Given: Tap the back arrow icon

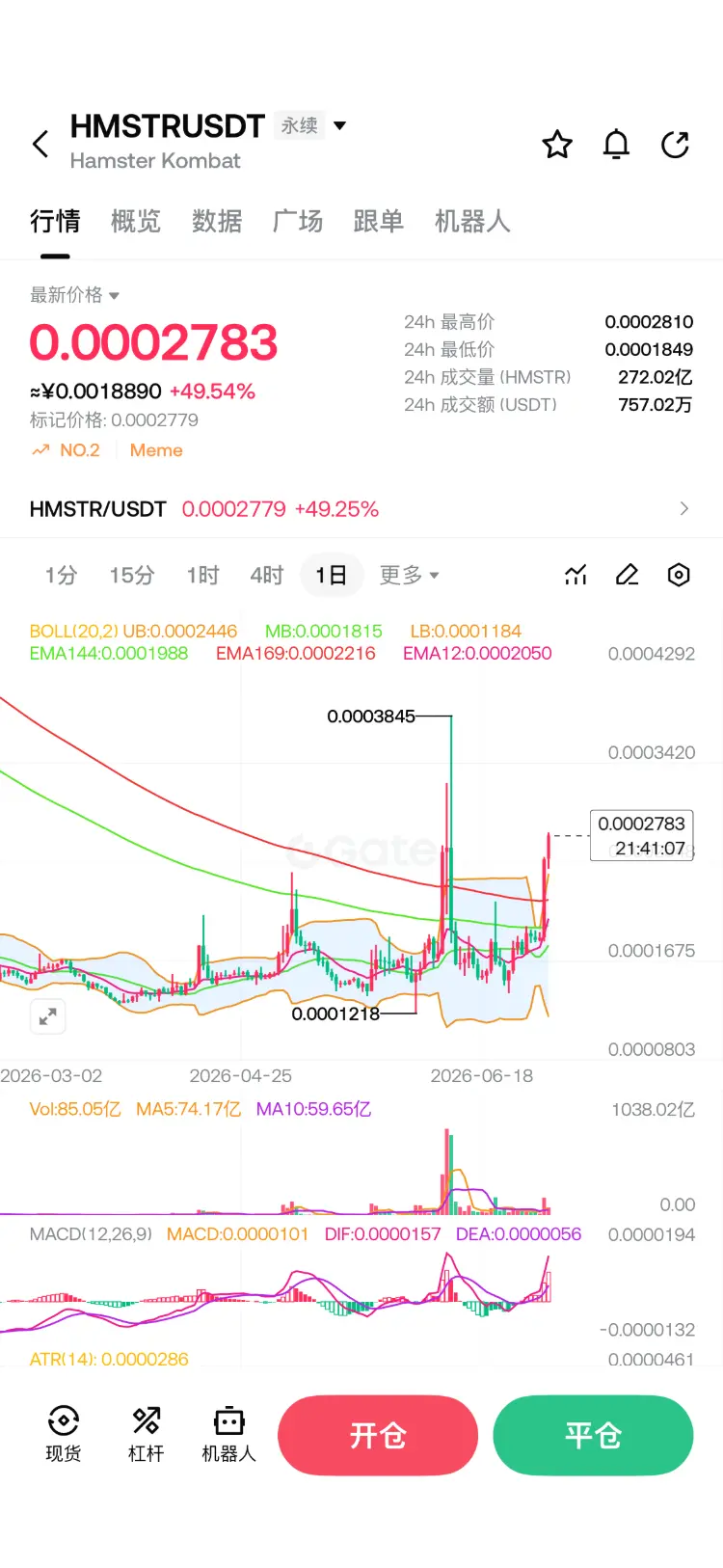Looking at the screenshot, I should [x=40, y=145].
